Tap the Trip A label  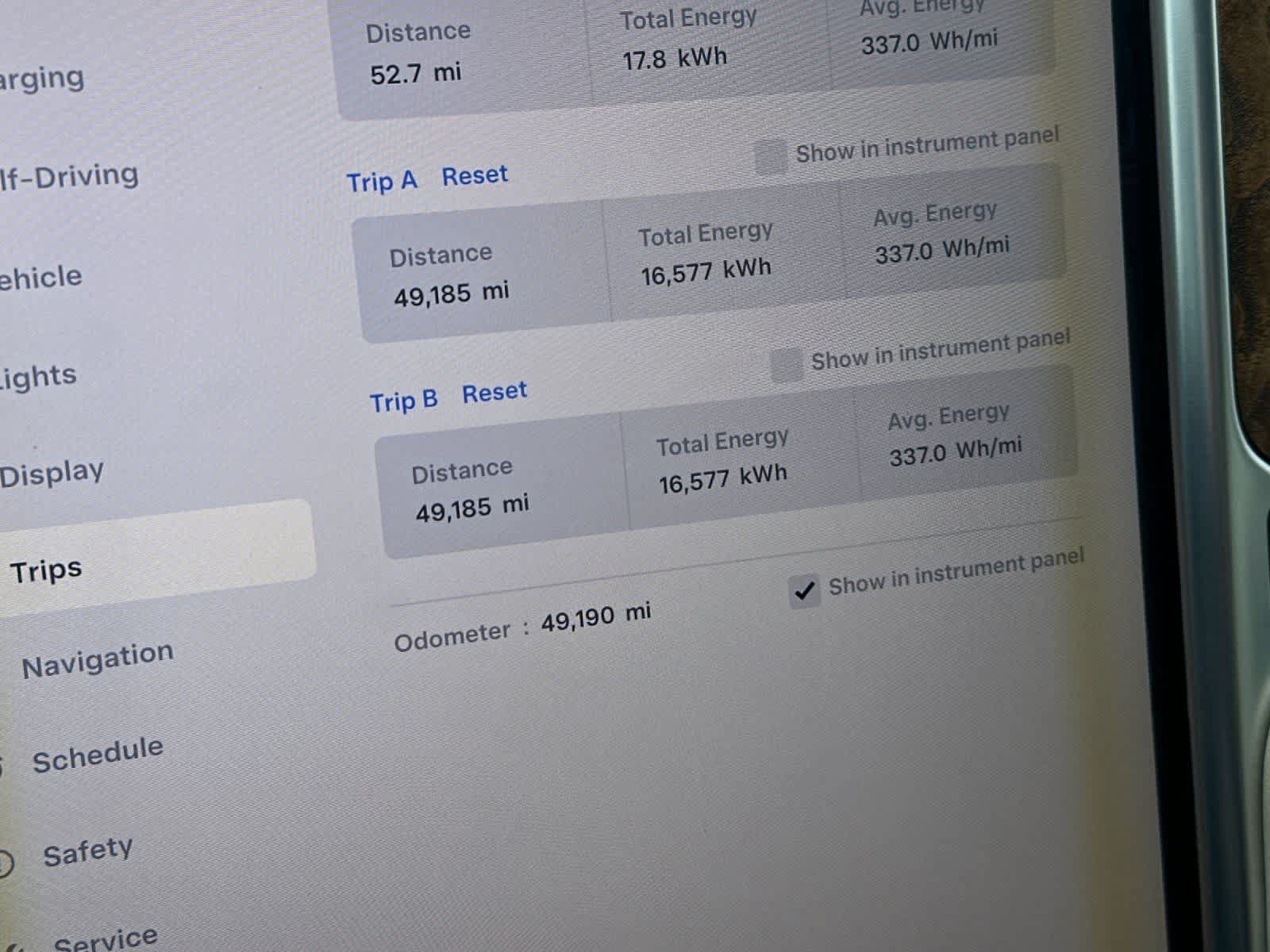[382, 182]
